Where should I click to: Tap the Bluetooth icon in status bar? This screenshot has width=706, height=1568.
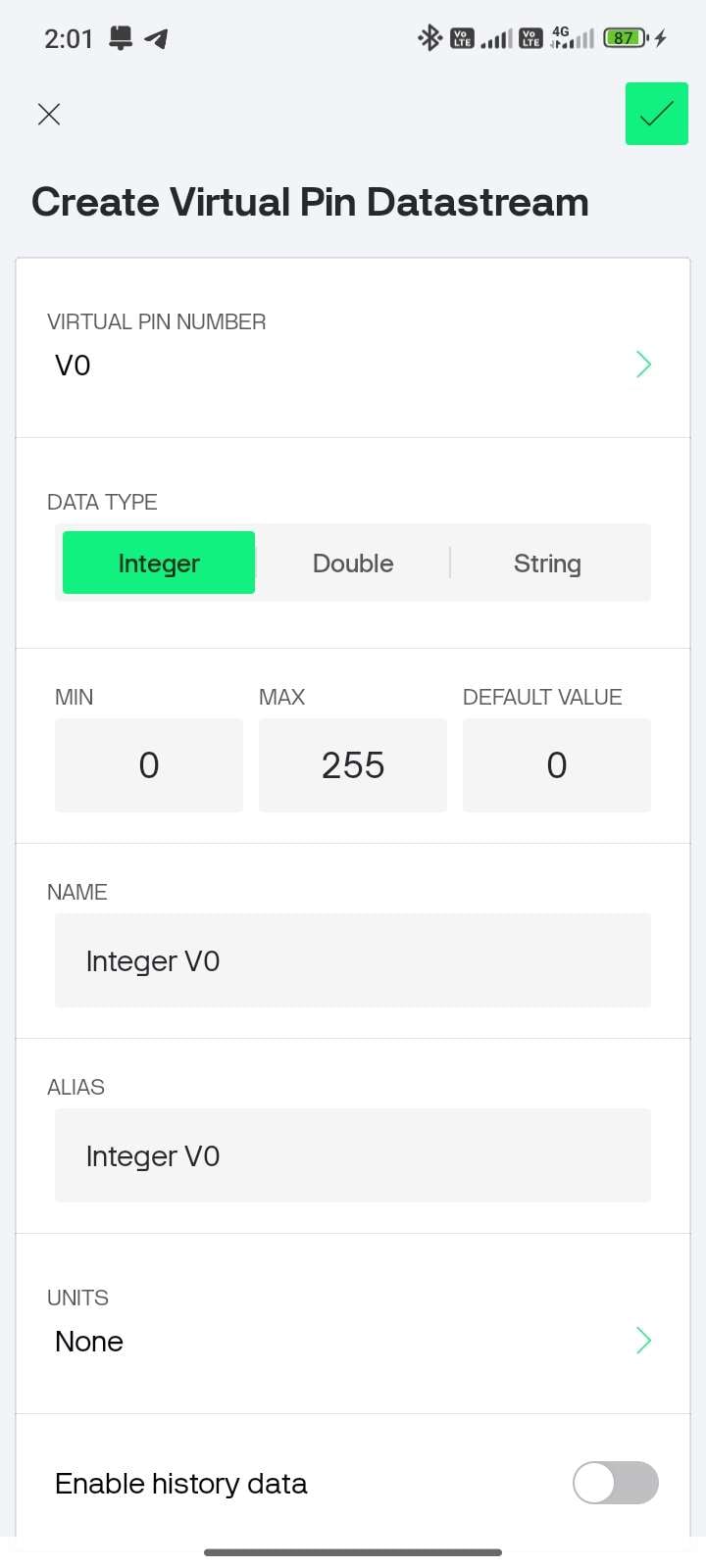tap(429, 38)
